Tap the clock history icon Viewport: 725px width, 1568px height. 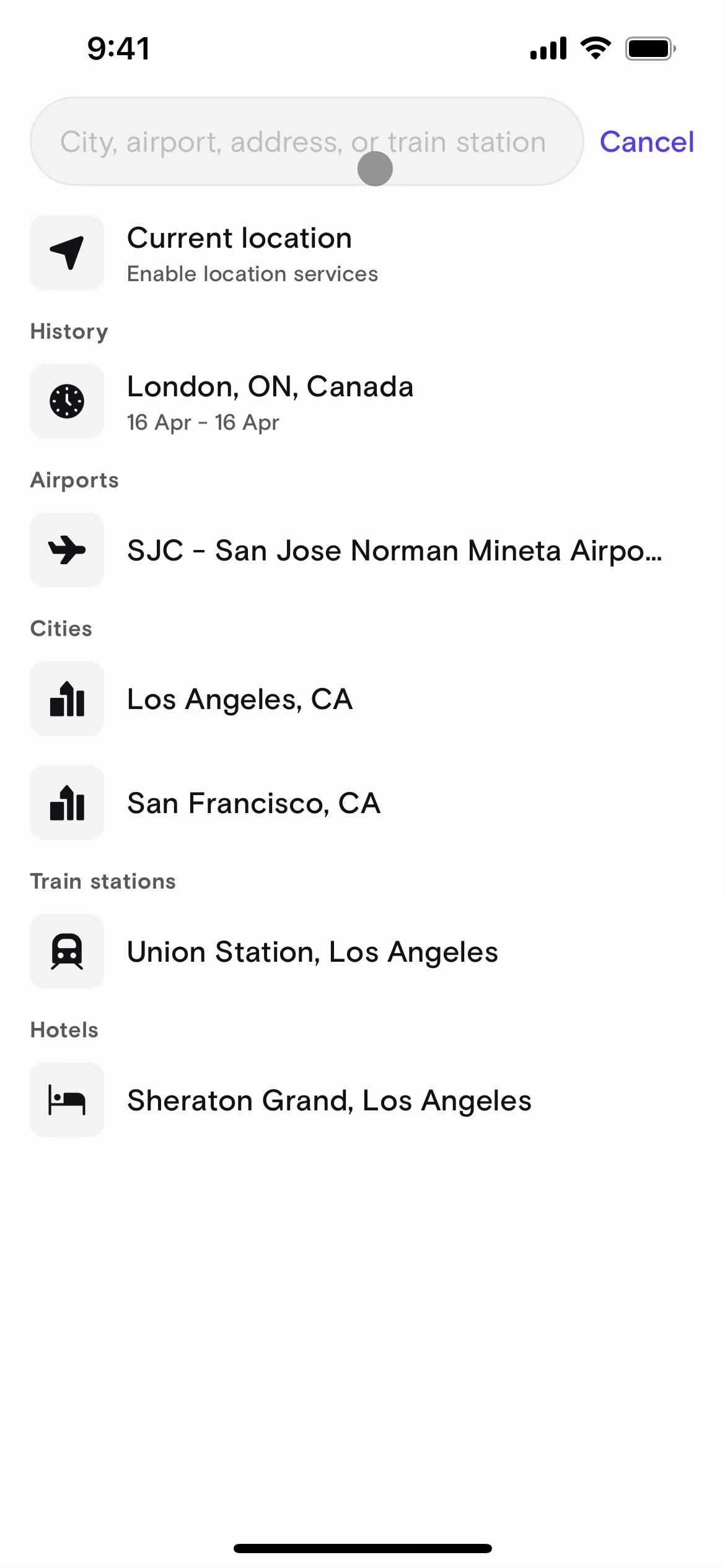coord(67,401)
